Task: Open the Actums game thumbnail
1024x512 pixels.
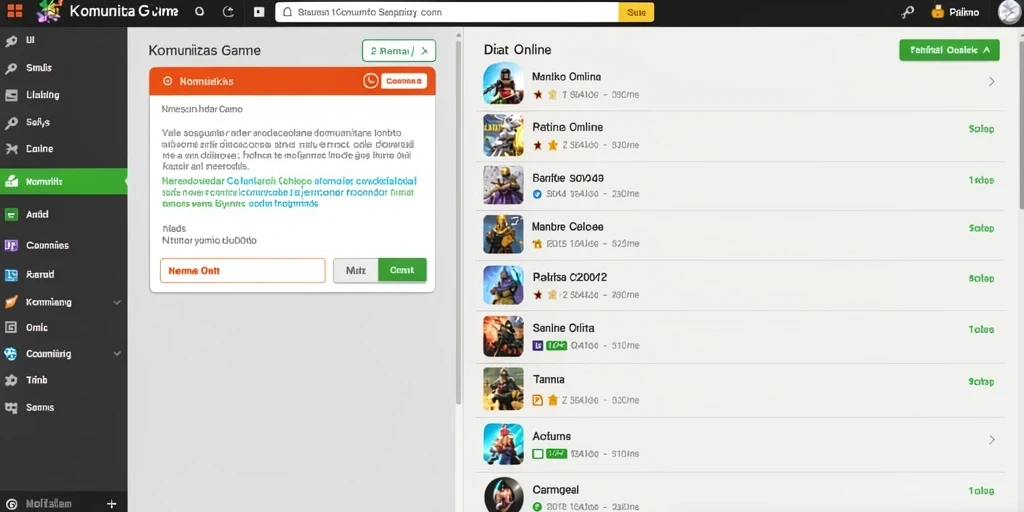Action: pos(503,443)
